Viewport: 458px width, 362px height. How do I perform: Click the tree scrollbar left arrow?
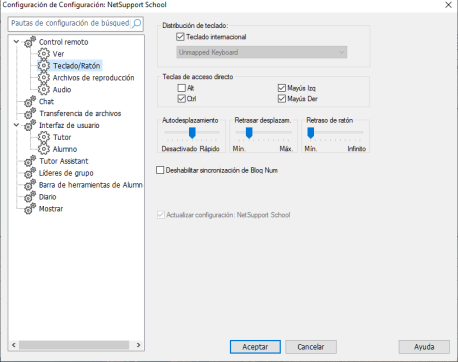[14, 345]
